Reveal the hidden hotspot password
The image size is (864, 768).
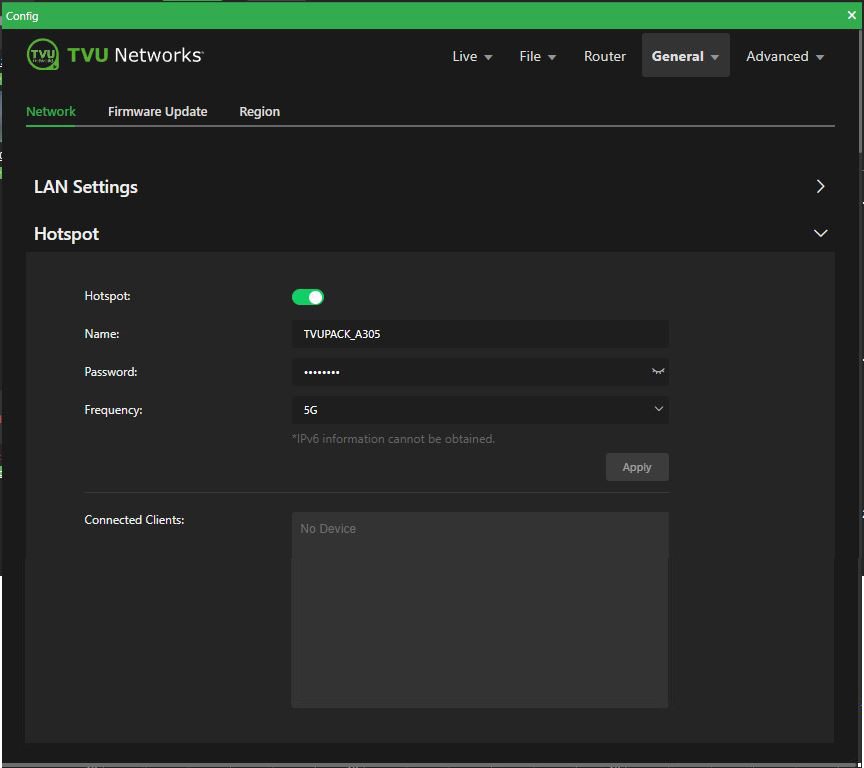tap(658, 371)
